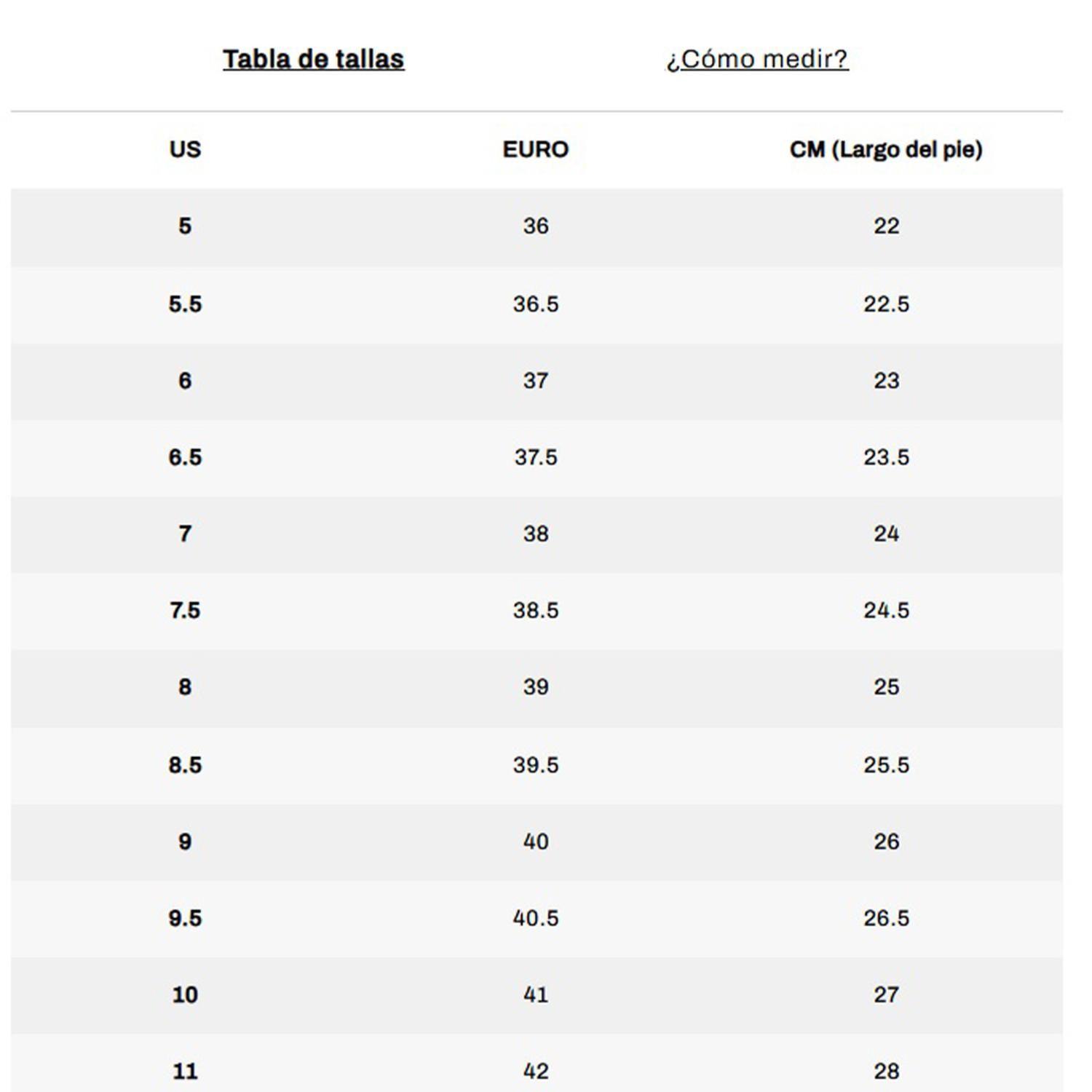This screenshot has width=1092, height=1092.
Task: Select US size 5 in the table
Action: pyautogui.click(x=185, y=226)
